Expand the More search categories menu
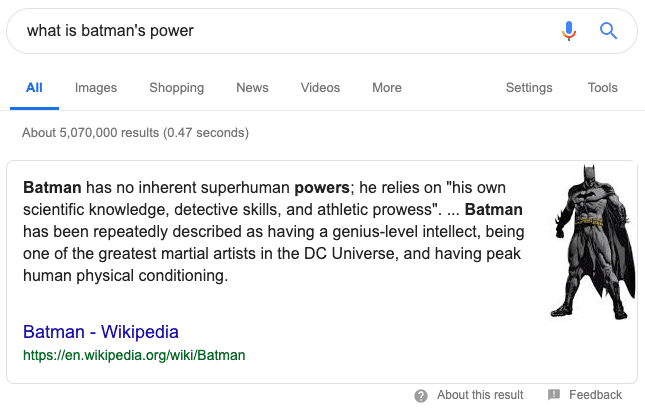 coord(386,88)
